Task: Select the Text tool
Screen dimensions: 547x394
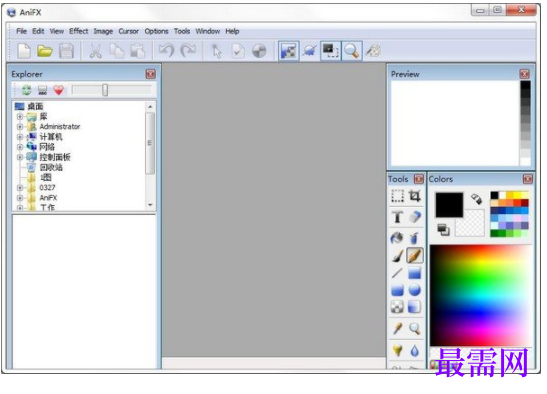Action: click(x=397, y=217)
